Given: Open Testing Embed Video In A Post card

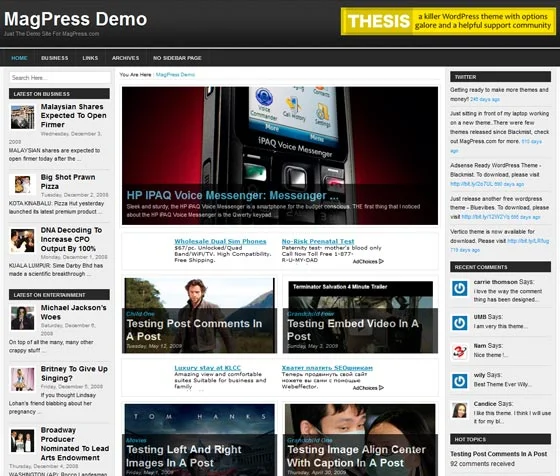Looking at the screenshot, I should [353, 330].
